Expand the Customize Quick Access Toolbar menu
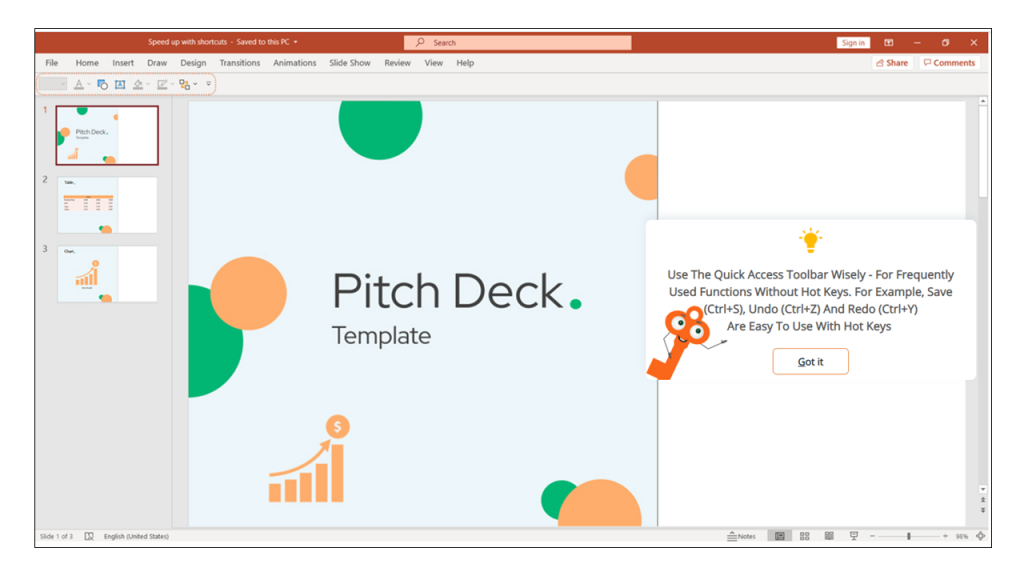Screen dimensions: 1024x576 pos(209,84)
